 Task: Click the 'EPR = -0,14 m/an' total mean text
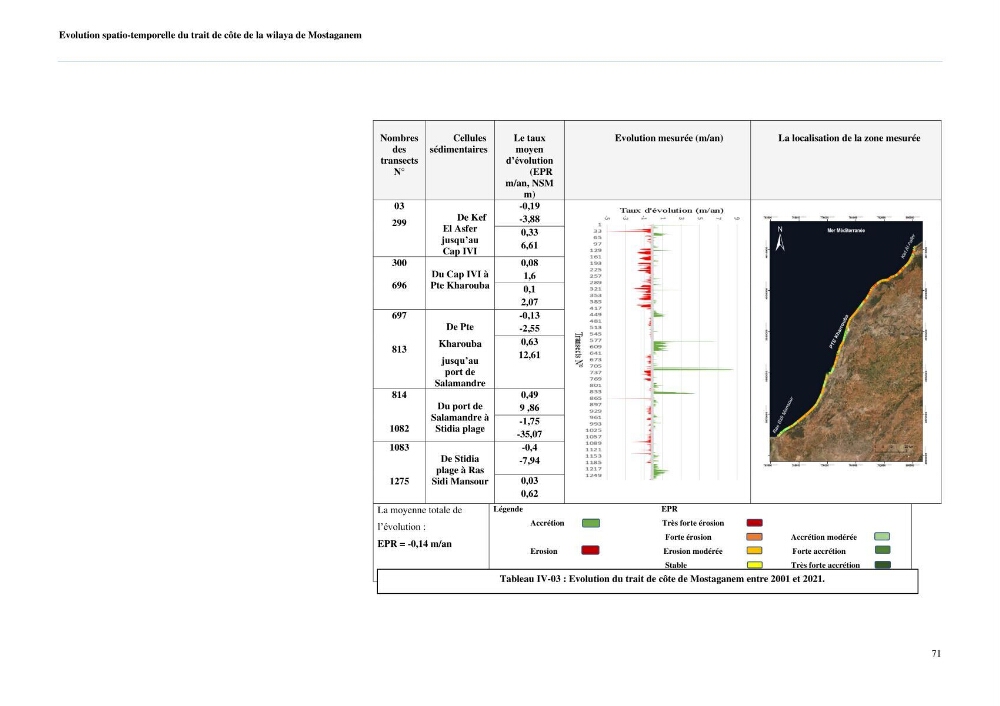415,544
